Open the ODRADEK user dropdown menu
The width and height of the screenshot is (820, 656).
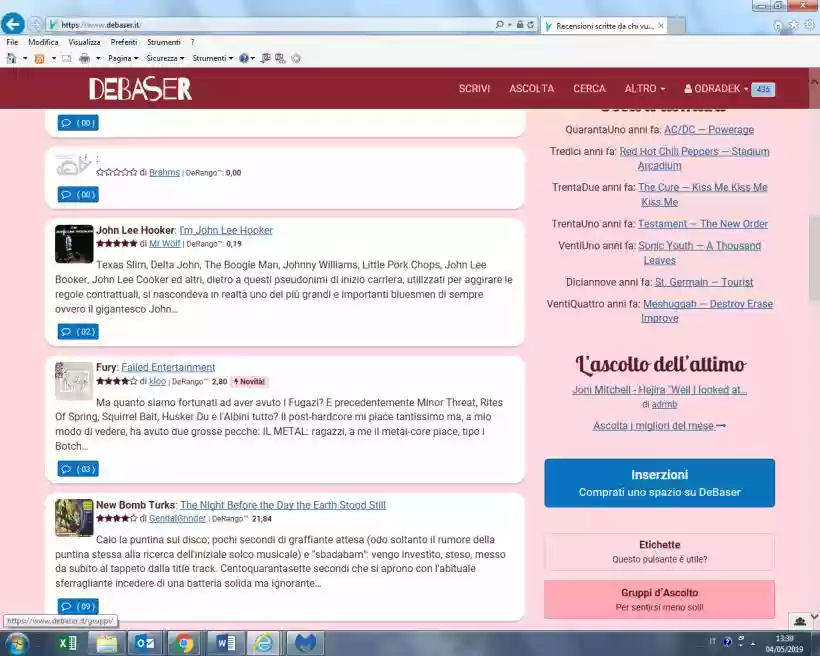(x=716, y=89)
